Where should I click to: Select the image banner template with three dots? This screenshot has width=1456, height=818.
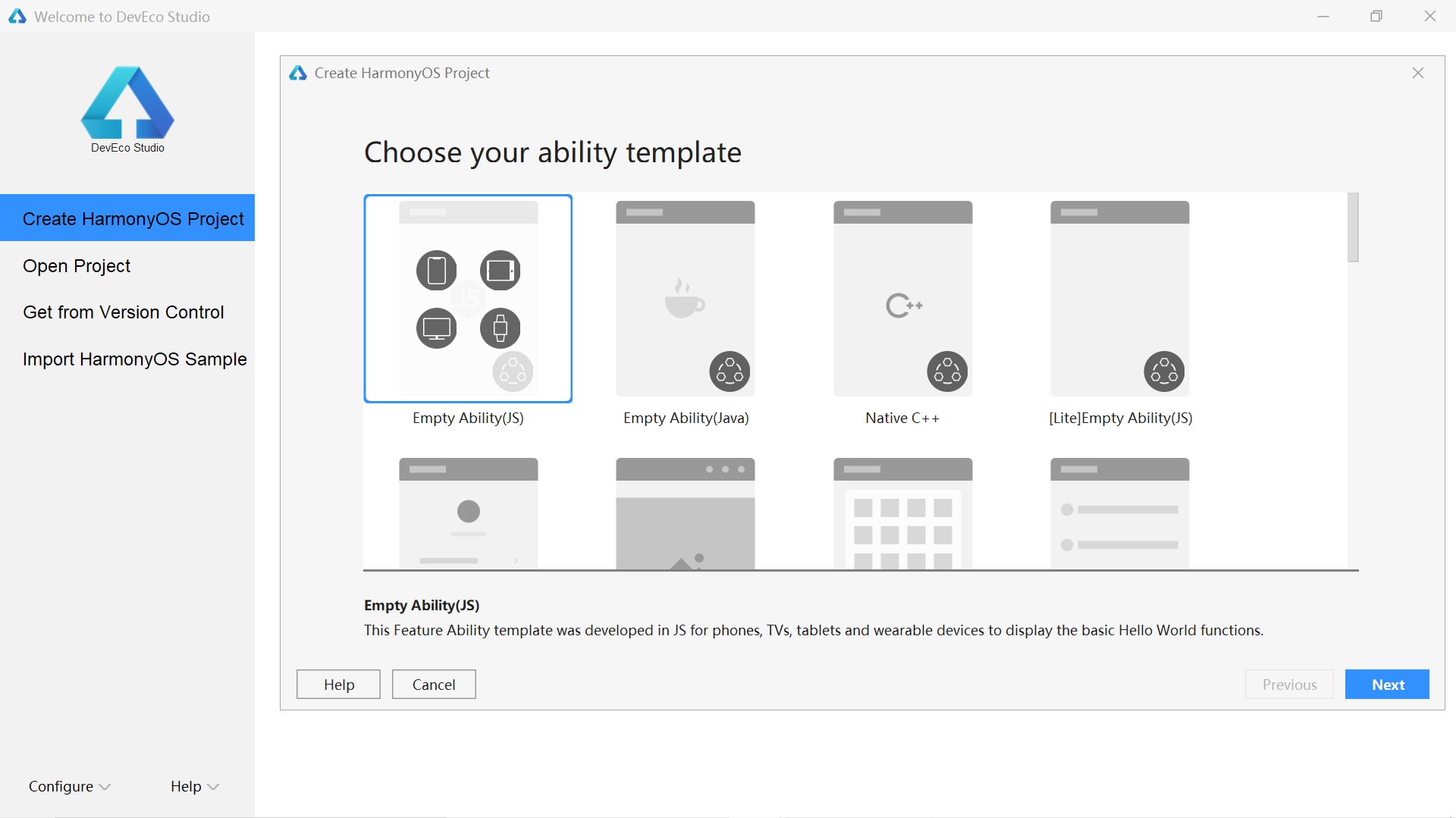click(x=686, y=513)
